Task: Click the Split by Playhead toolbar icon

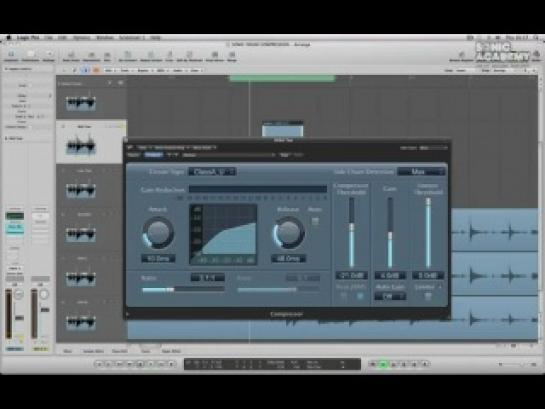Action: tap(189, 56)
